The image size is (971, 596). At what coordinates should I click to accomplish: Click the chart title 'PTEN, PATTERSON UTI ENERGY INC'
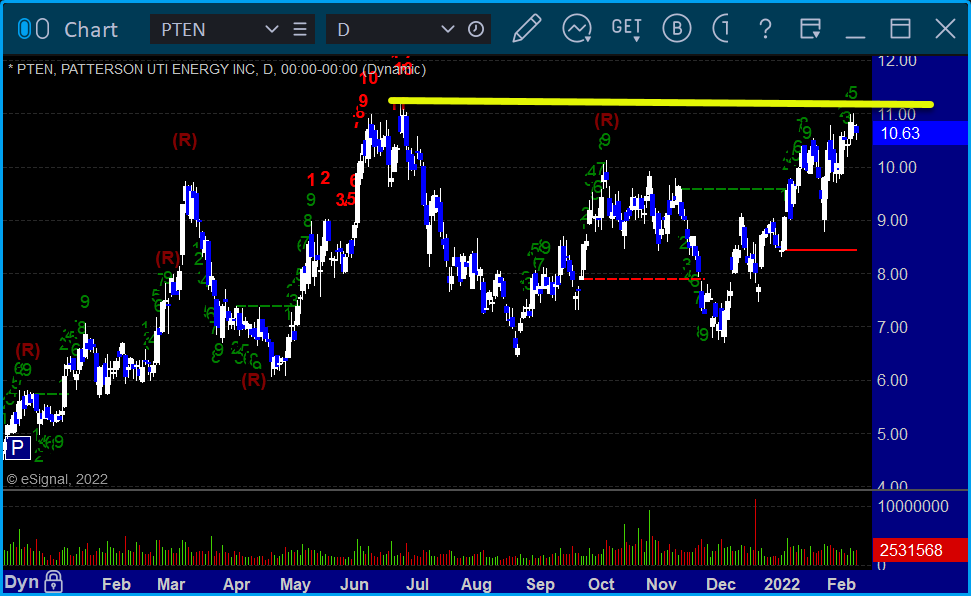click(x=137, y=69)
